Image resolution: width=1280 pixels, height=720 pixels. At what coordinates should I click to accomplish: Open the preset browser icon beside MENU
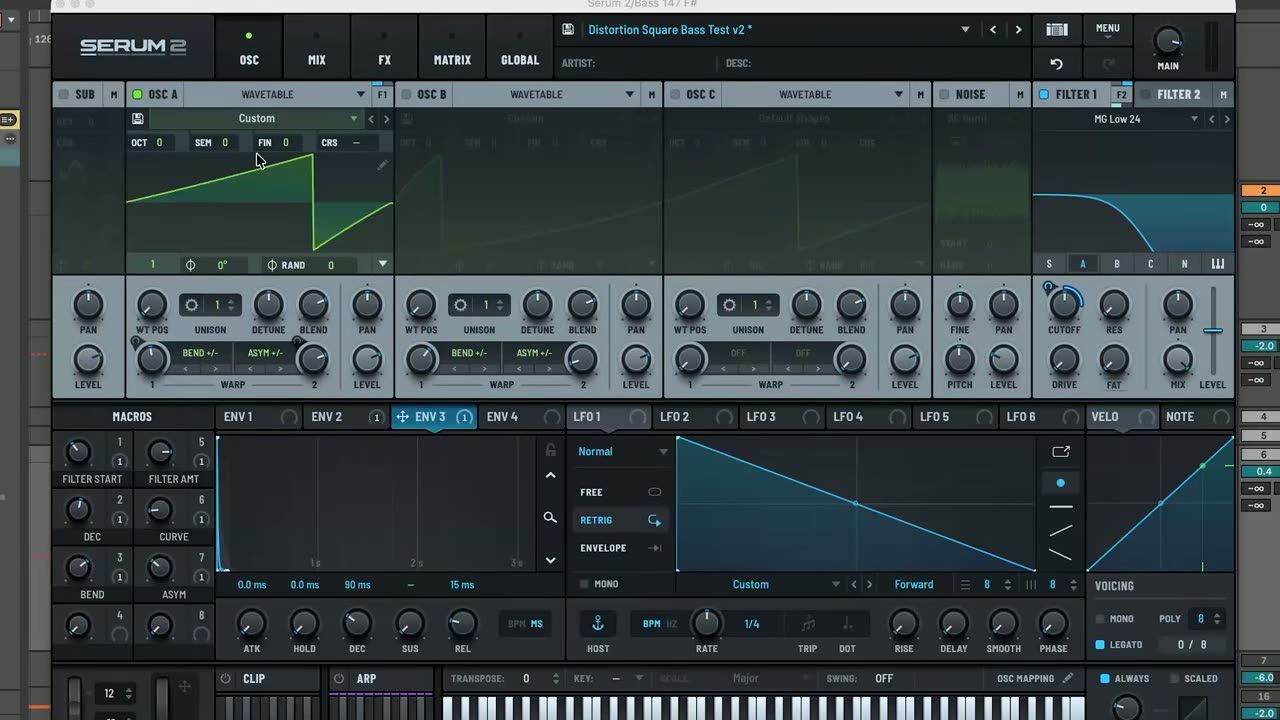tap(1056, 30)
